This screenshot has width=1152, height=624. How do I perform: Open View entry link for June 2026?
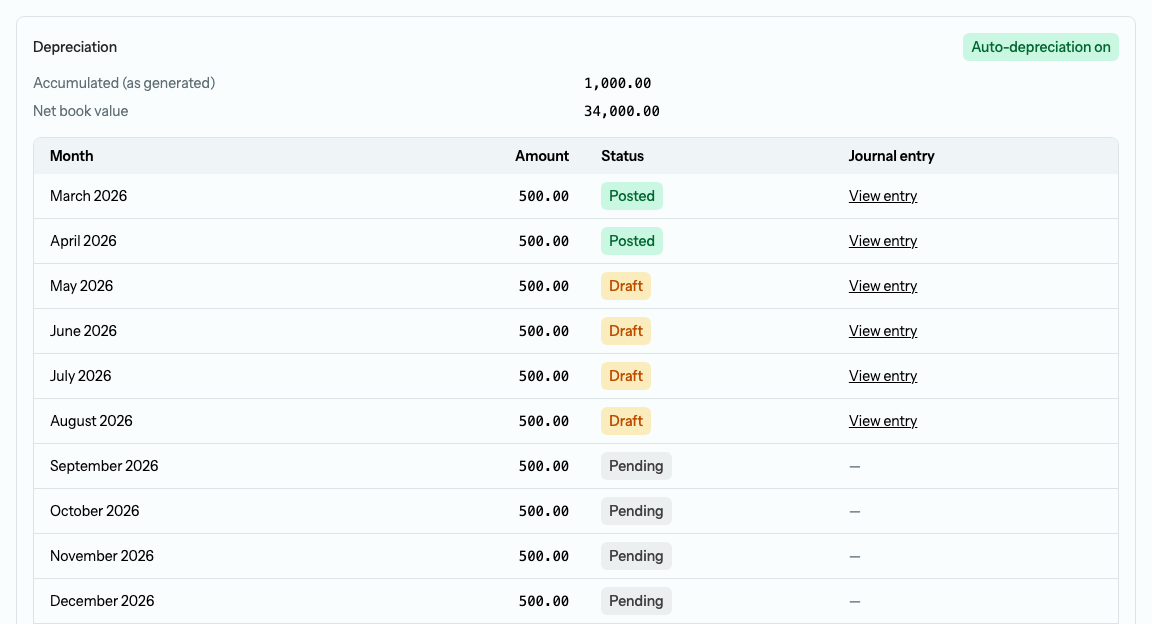pos(882,331)
